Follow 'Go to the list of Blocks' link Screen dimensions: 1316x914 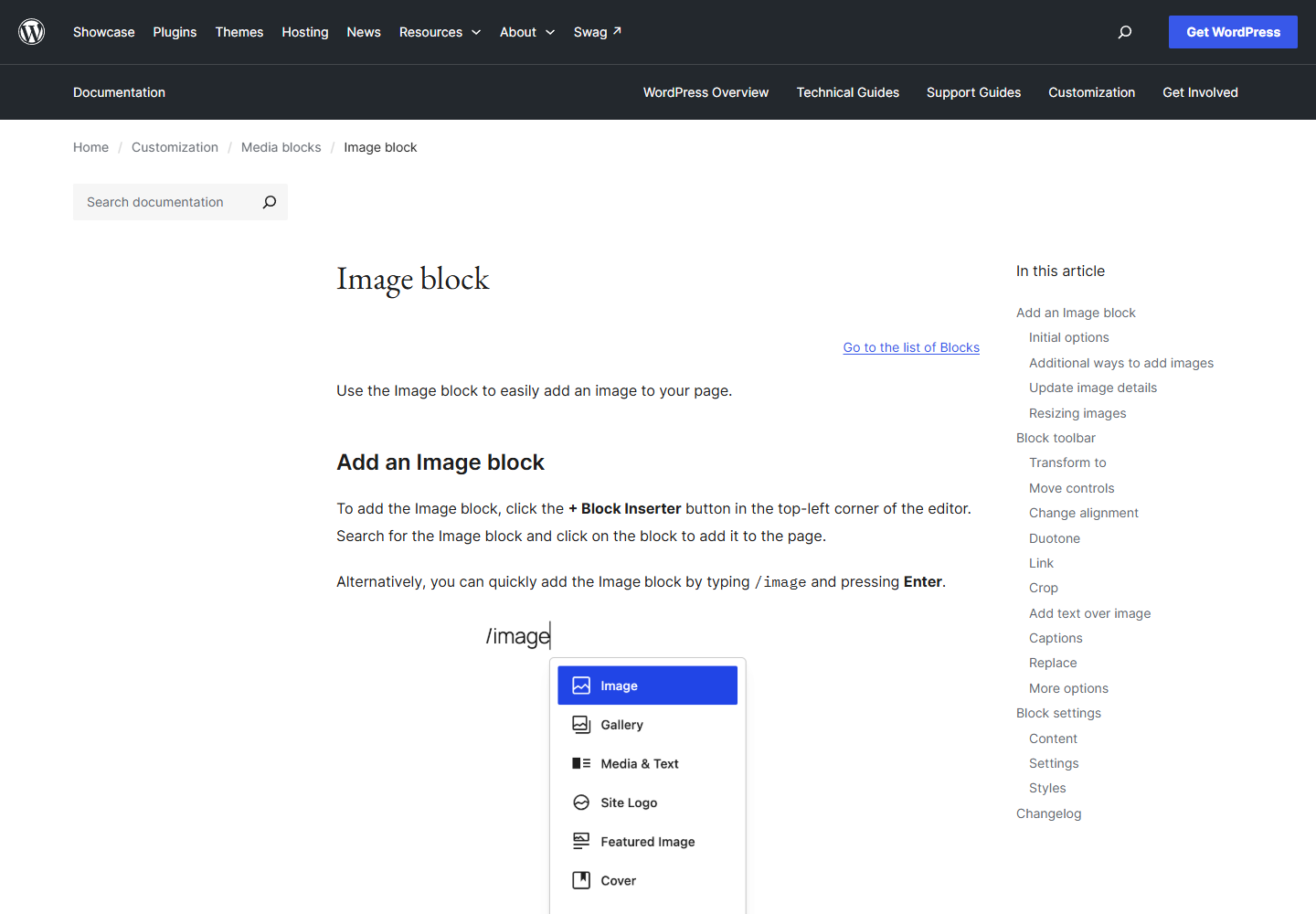[x=911, y=347]
